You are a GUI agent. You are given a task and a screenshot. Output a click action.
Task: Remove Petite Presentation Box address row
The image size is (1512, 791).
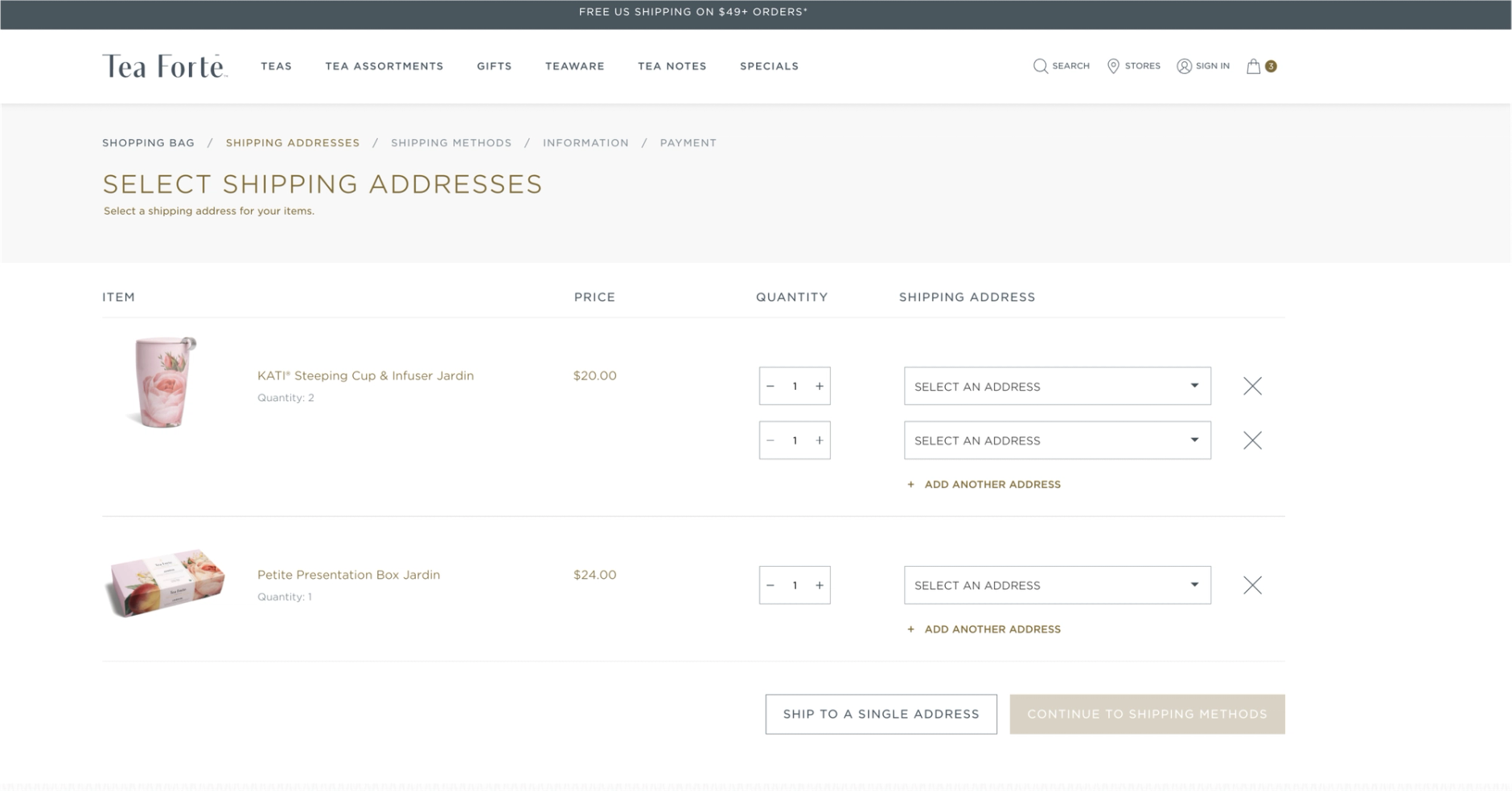click(1252, 584)
